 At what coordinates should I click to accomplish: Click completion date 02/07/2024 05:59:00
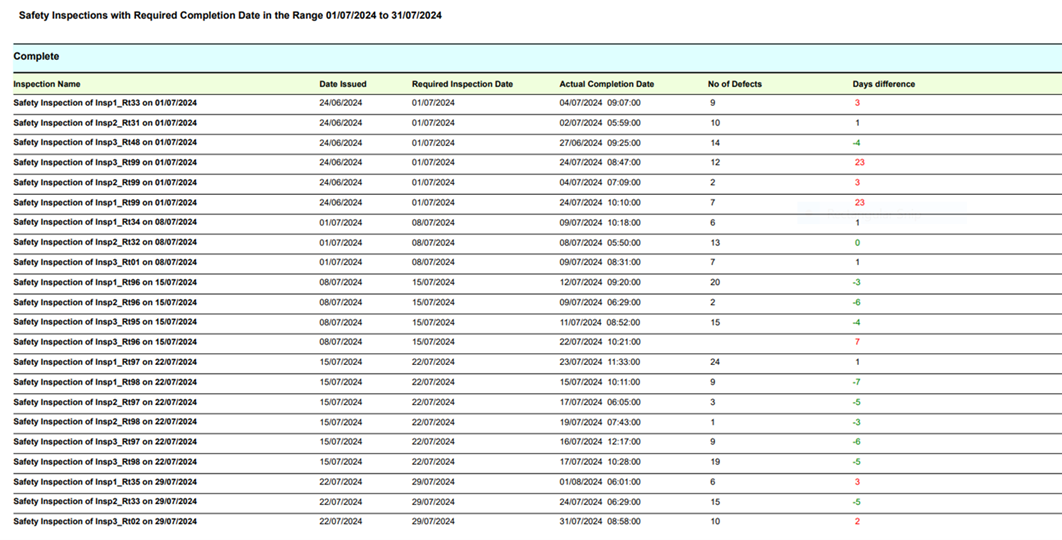600,123
